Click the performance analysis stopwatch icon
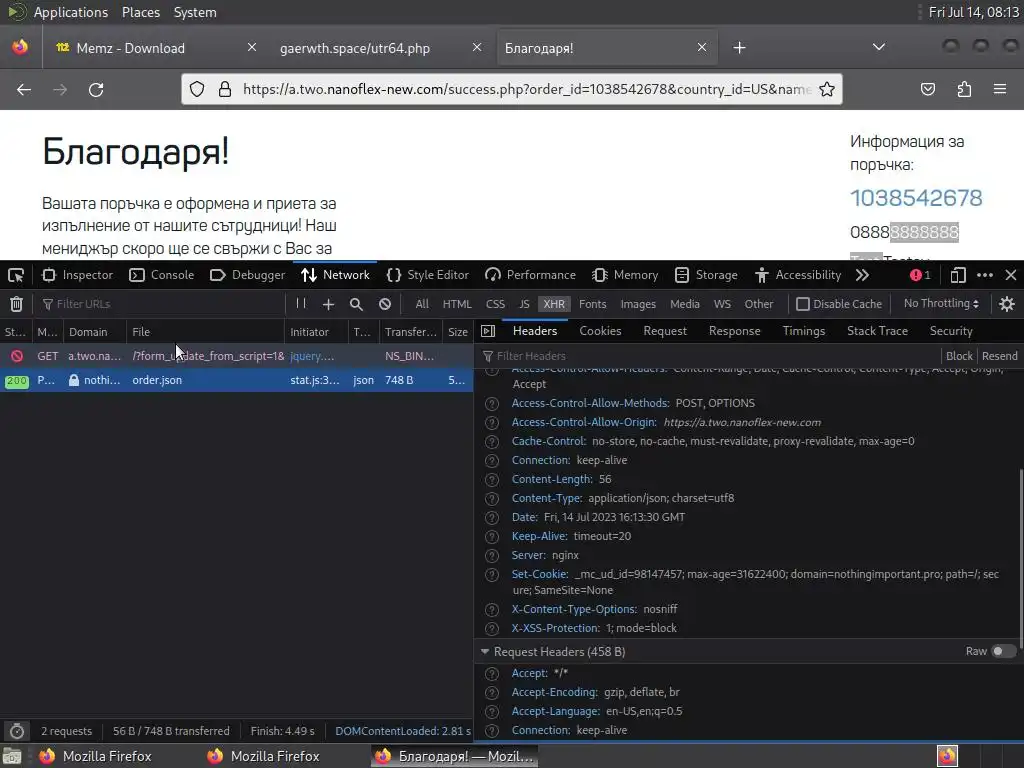 click(17, 731)
